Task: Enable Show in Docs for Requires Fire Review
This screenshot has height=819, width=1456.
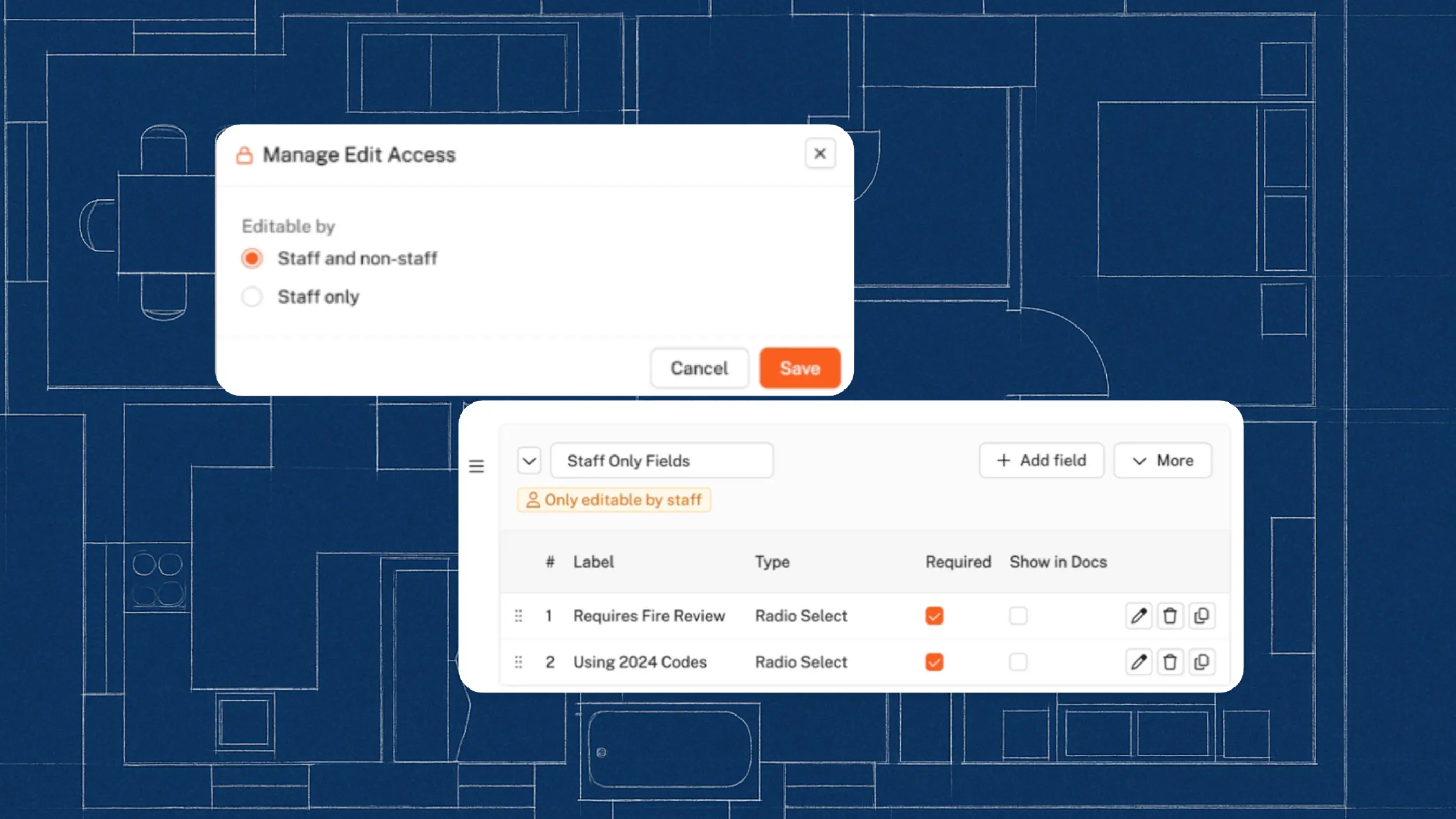Action: click(x=1018, y=616)
